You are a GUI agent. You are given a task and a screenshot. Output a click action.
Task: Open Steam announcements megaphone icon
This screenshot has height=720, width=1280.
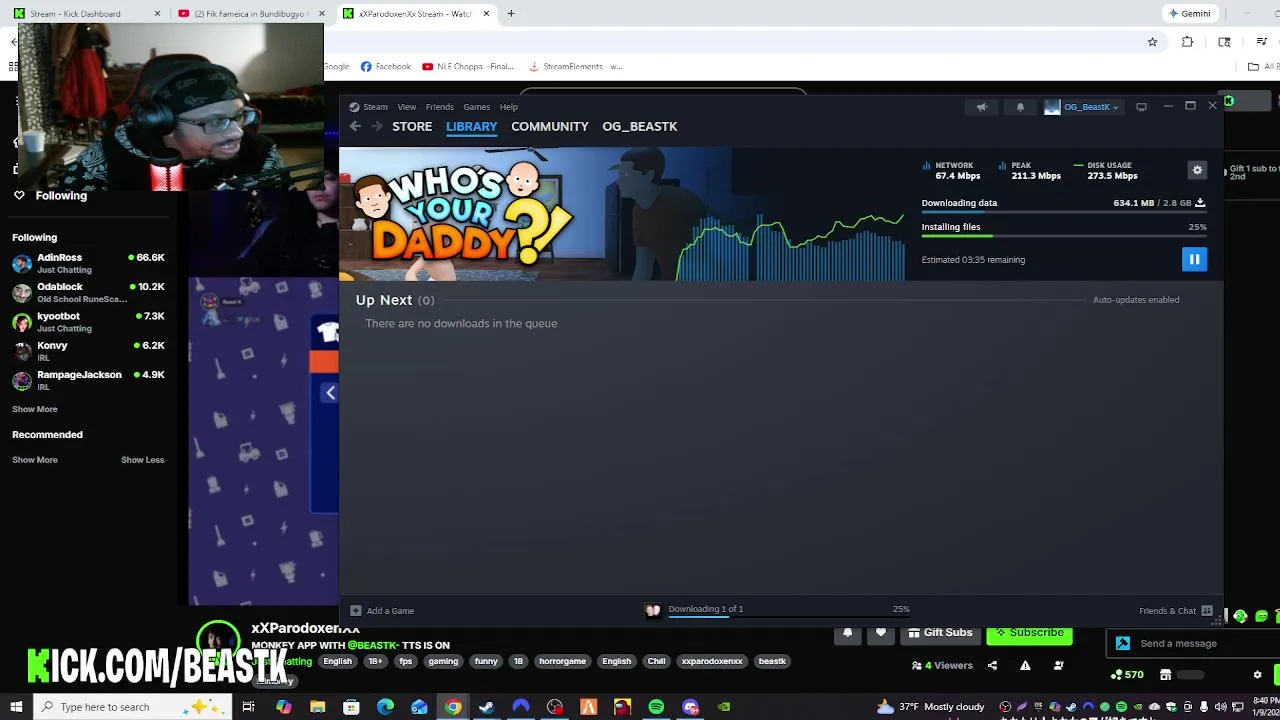[982, 107]
